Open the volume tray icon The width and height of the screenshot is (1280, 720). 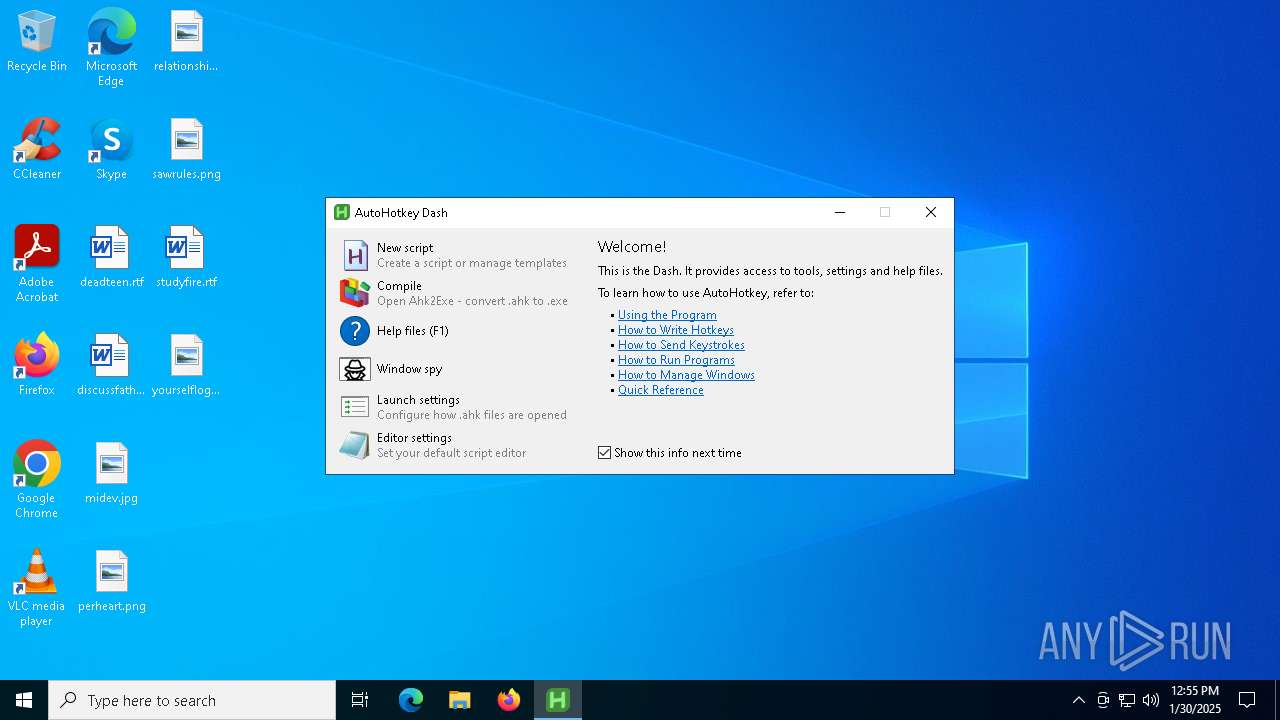point(1151,700)
